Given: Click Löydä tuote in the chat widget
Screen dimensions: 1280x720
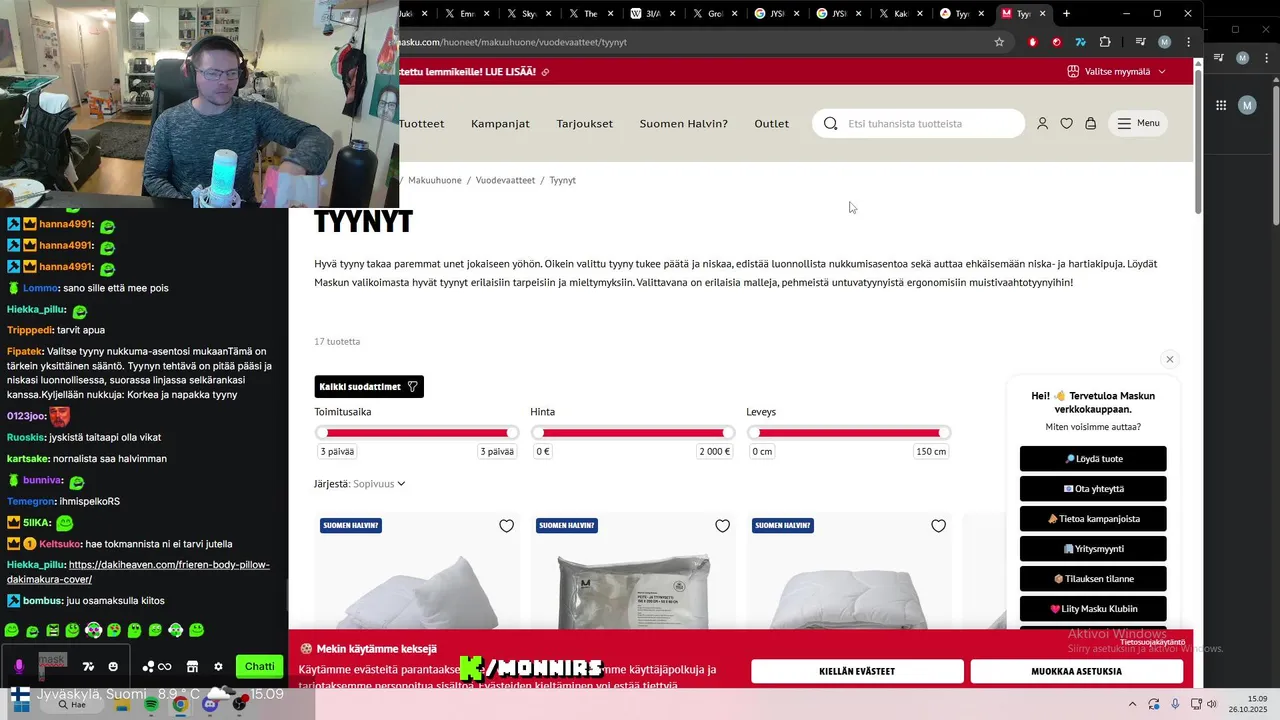Looking at the screenshot, I should click(x=1093, y=459).
